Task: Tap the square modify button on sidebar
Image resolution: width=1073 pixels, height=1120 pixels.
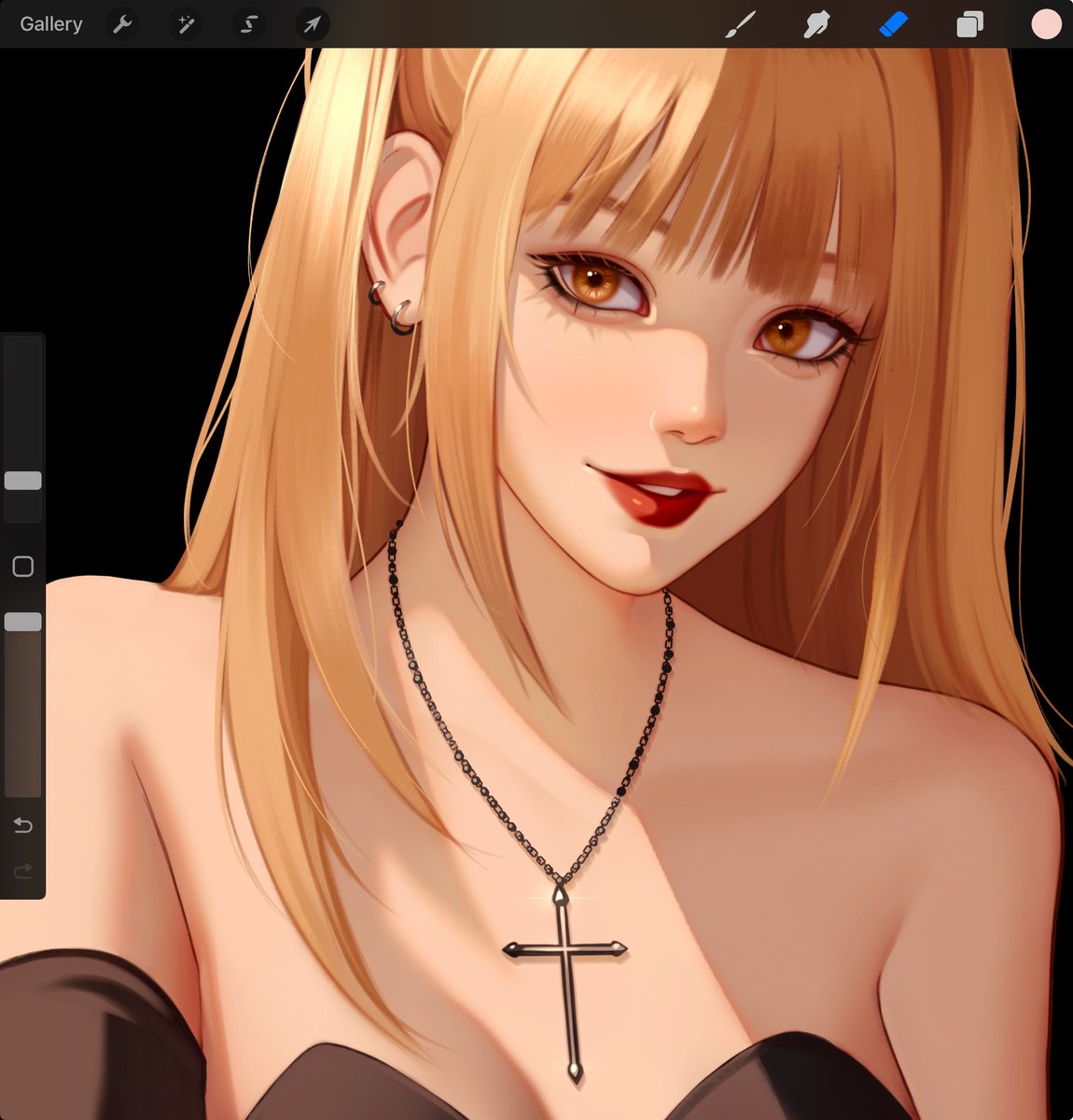Action: (23, 567)
